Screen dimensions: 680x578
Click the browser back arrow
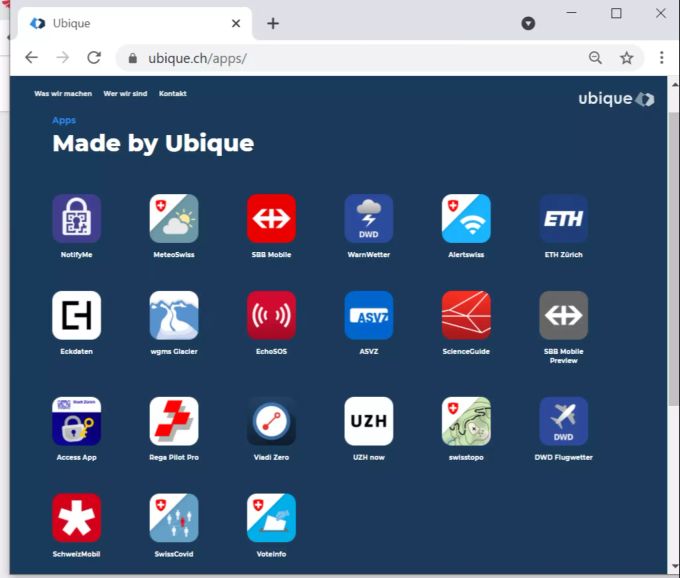coord(31,58)
